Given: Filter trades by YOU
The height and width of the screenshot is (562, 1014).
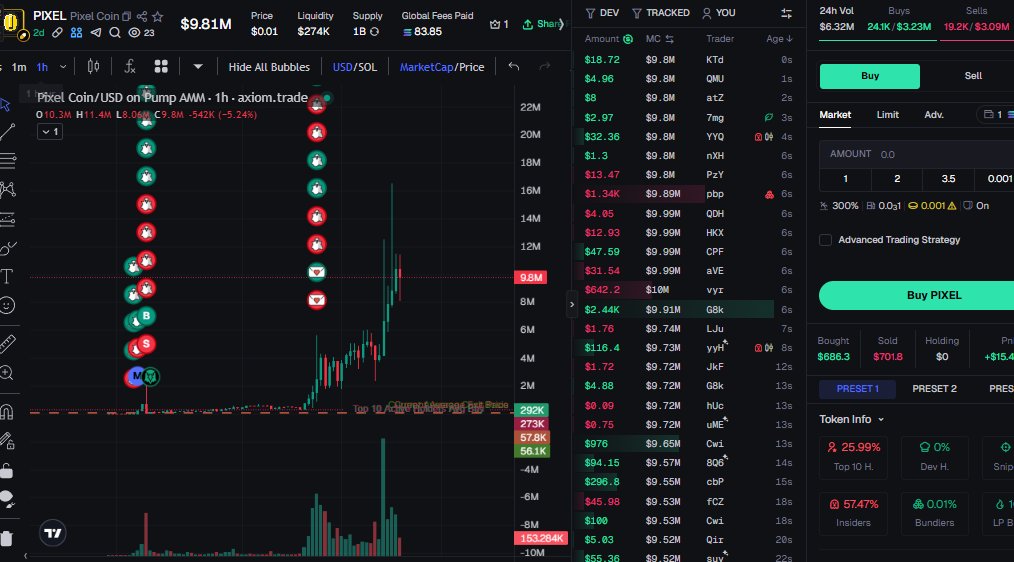Looking at the screenshot, I should click(x=718, y=13).
